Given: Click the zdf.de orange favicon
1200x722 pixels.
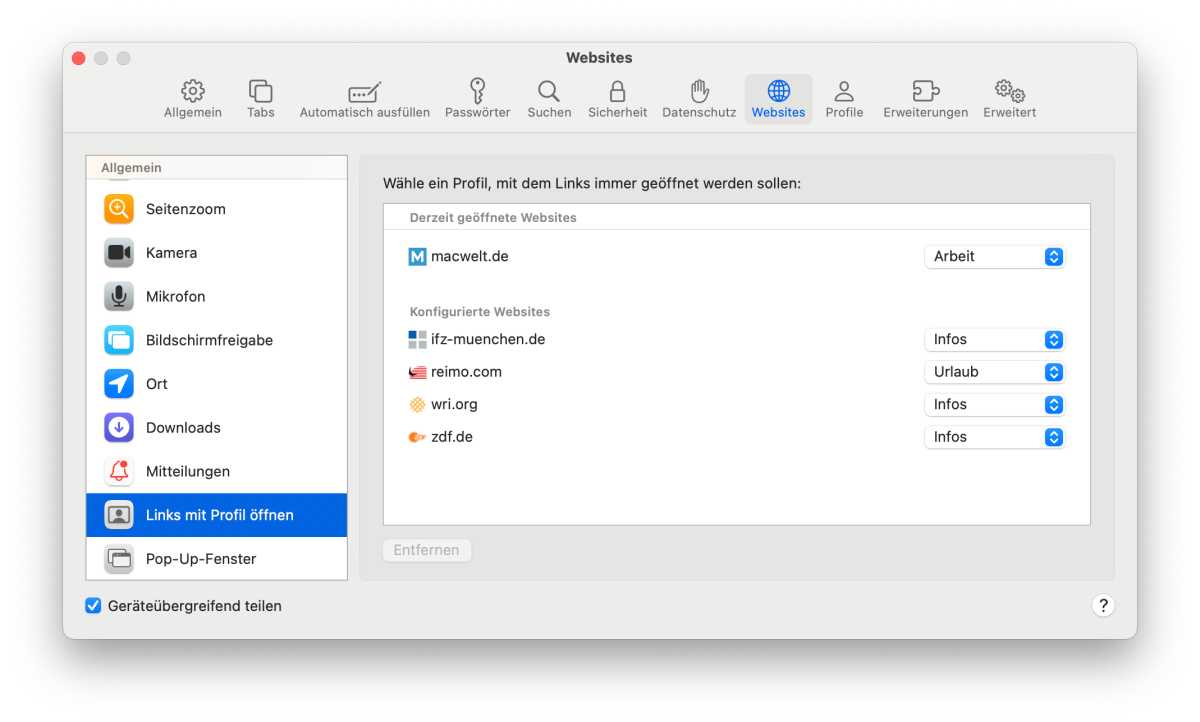Looking at the screenshot, I should coord(417,437).
